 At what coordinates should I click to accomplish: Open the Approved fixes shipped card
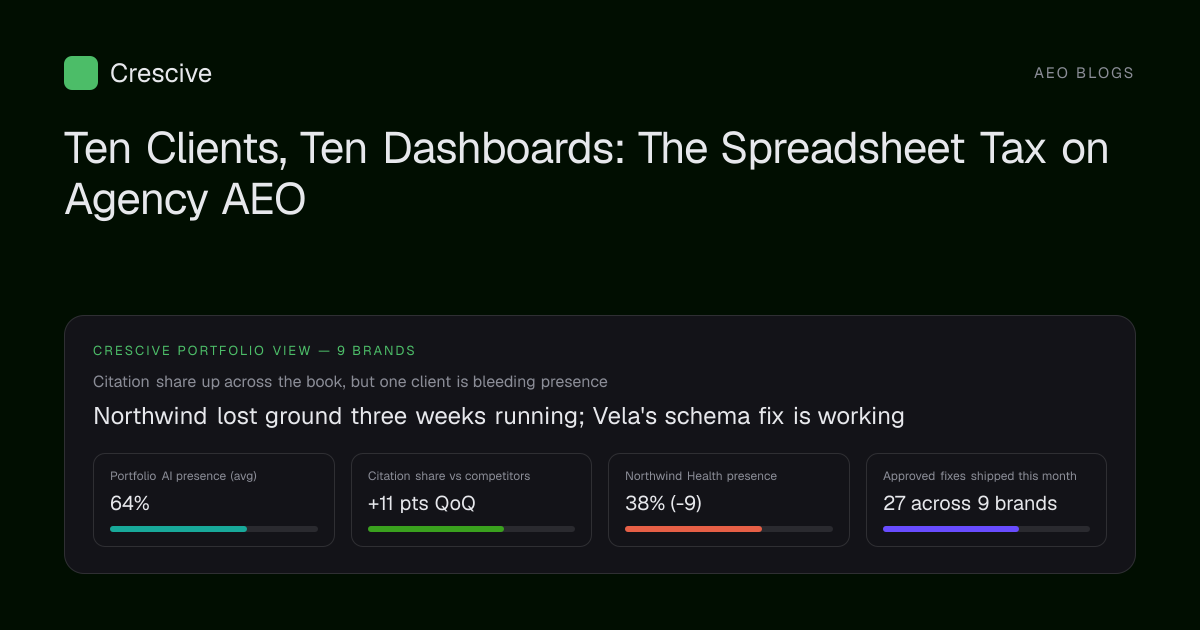pyautogui.click(x=986, y=500)
